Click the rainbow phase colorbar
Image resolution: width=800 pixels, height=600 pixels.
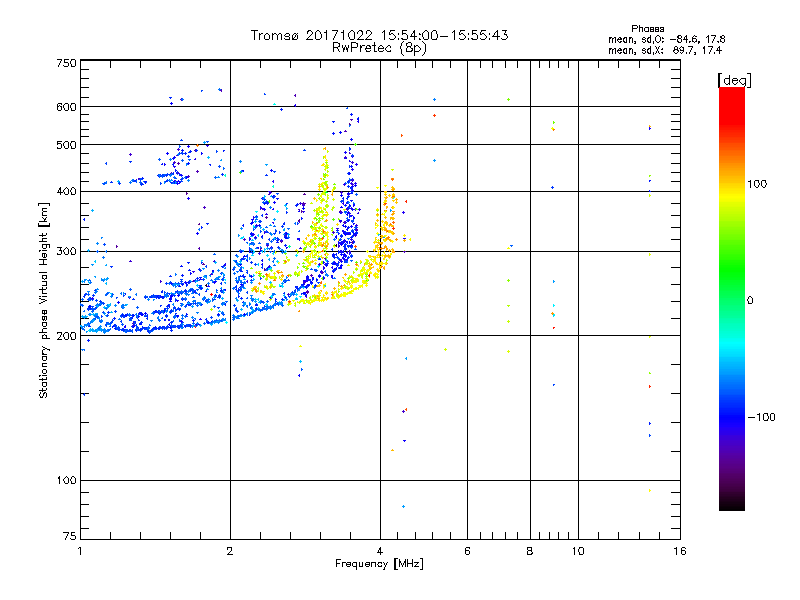tap(732, 299)
